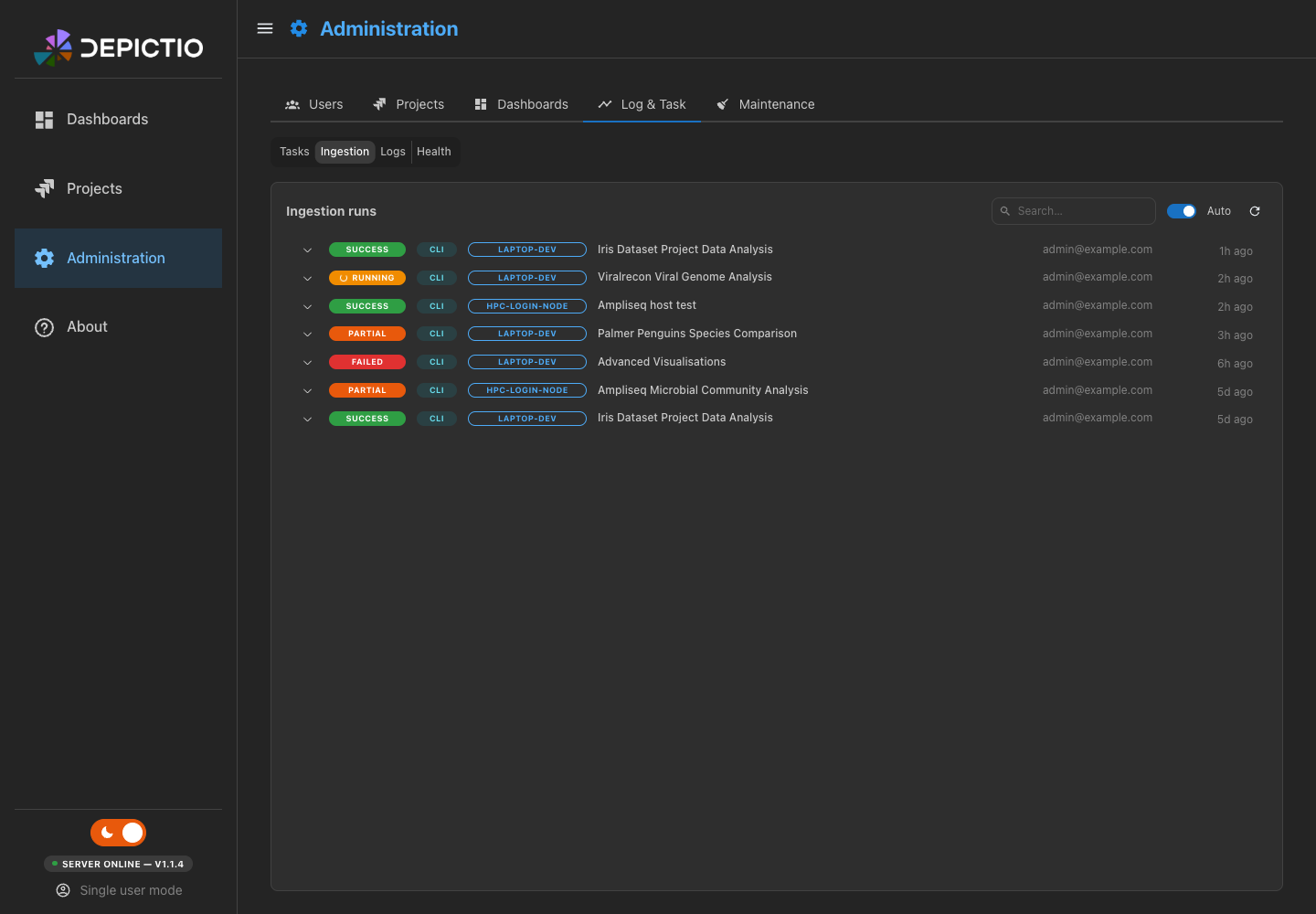
Task: Toggle the Auto refresh switch
Action: tap(1182, 211)
